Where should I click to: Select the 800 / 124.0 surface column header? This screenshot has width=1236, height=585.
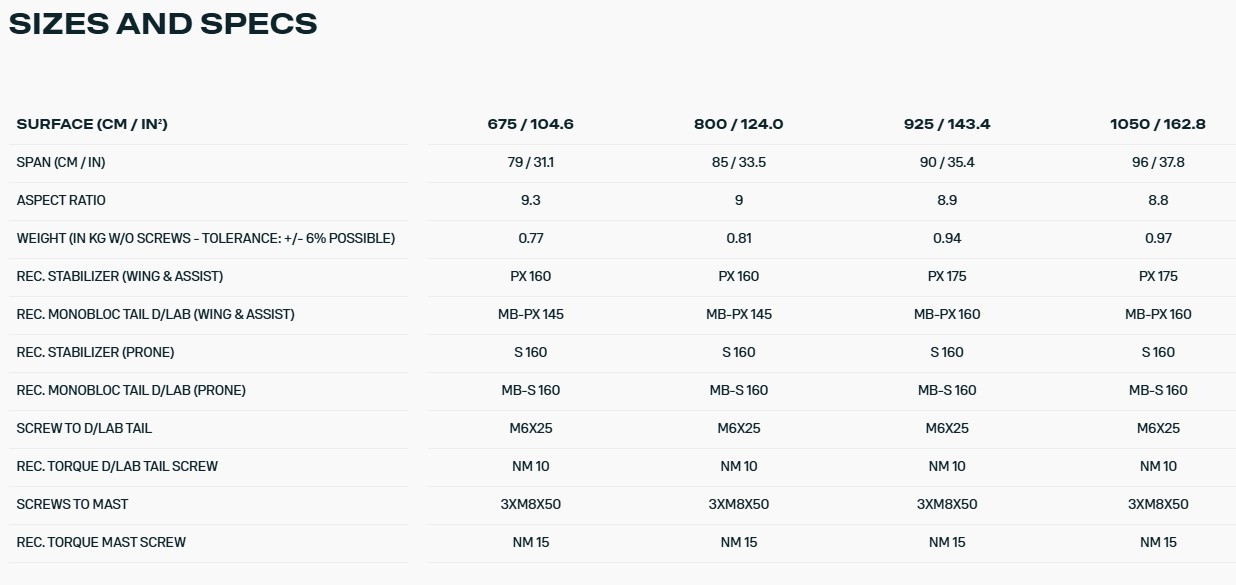point(738,124)
